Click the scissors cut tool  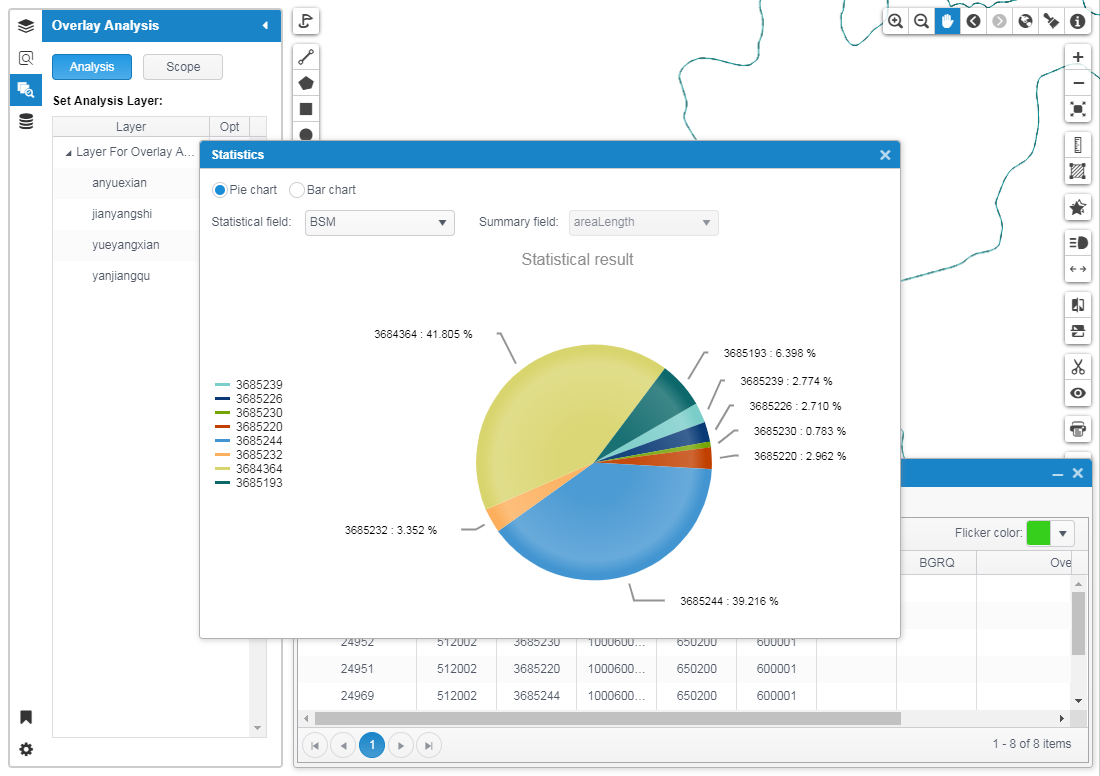pos(1078,366)
